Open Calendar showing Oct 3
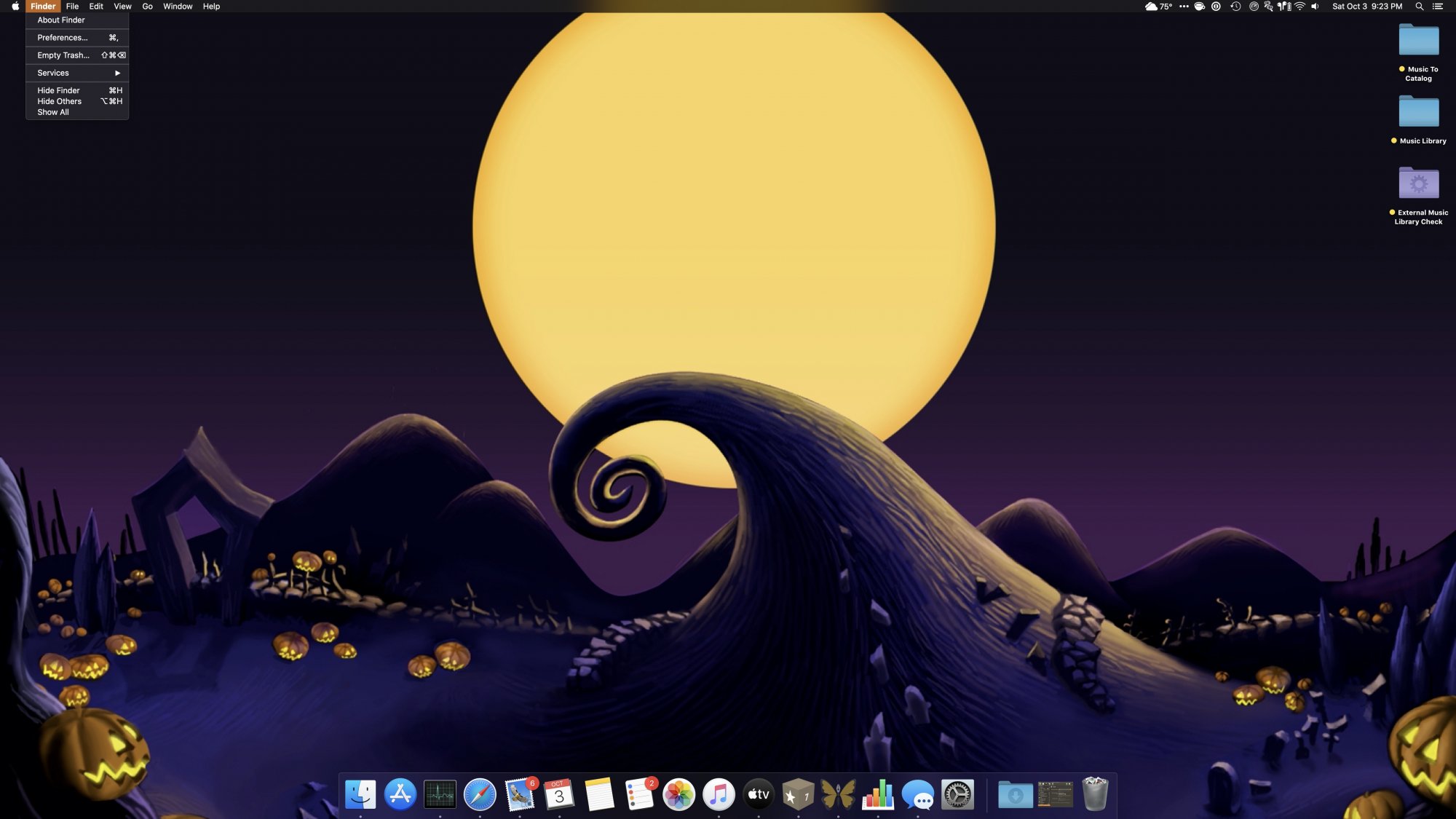The height and width of the screenshot is (819, 1456). click(559, 794)
